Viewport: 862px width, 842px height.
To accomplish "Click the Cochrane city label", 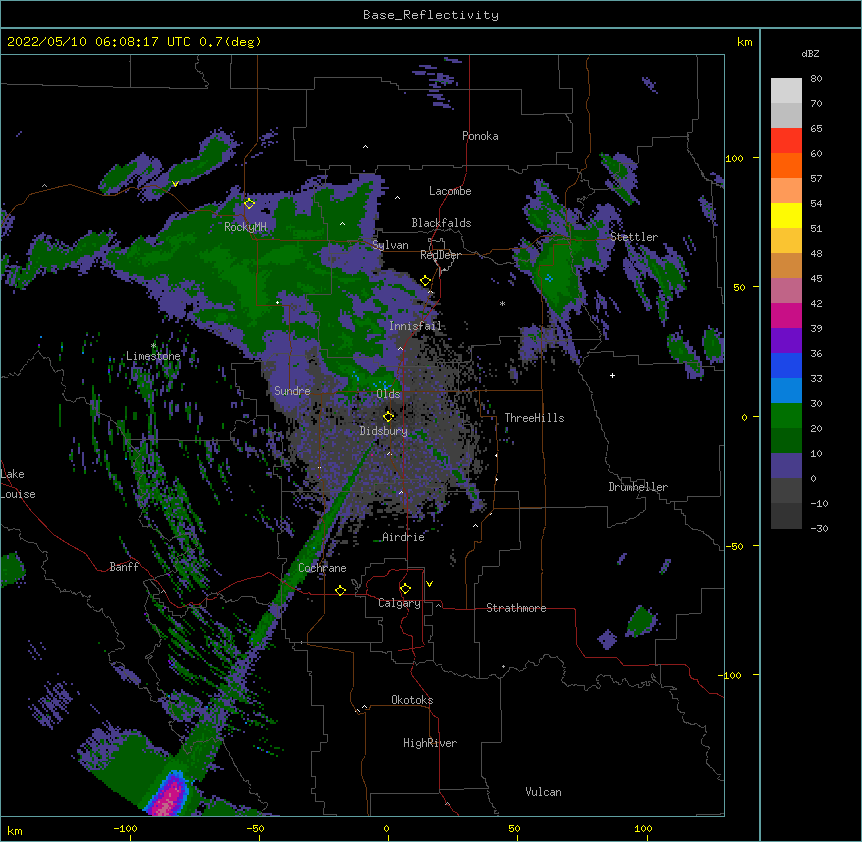I will coord(322,568).
